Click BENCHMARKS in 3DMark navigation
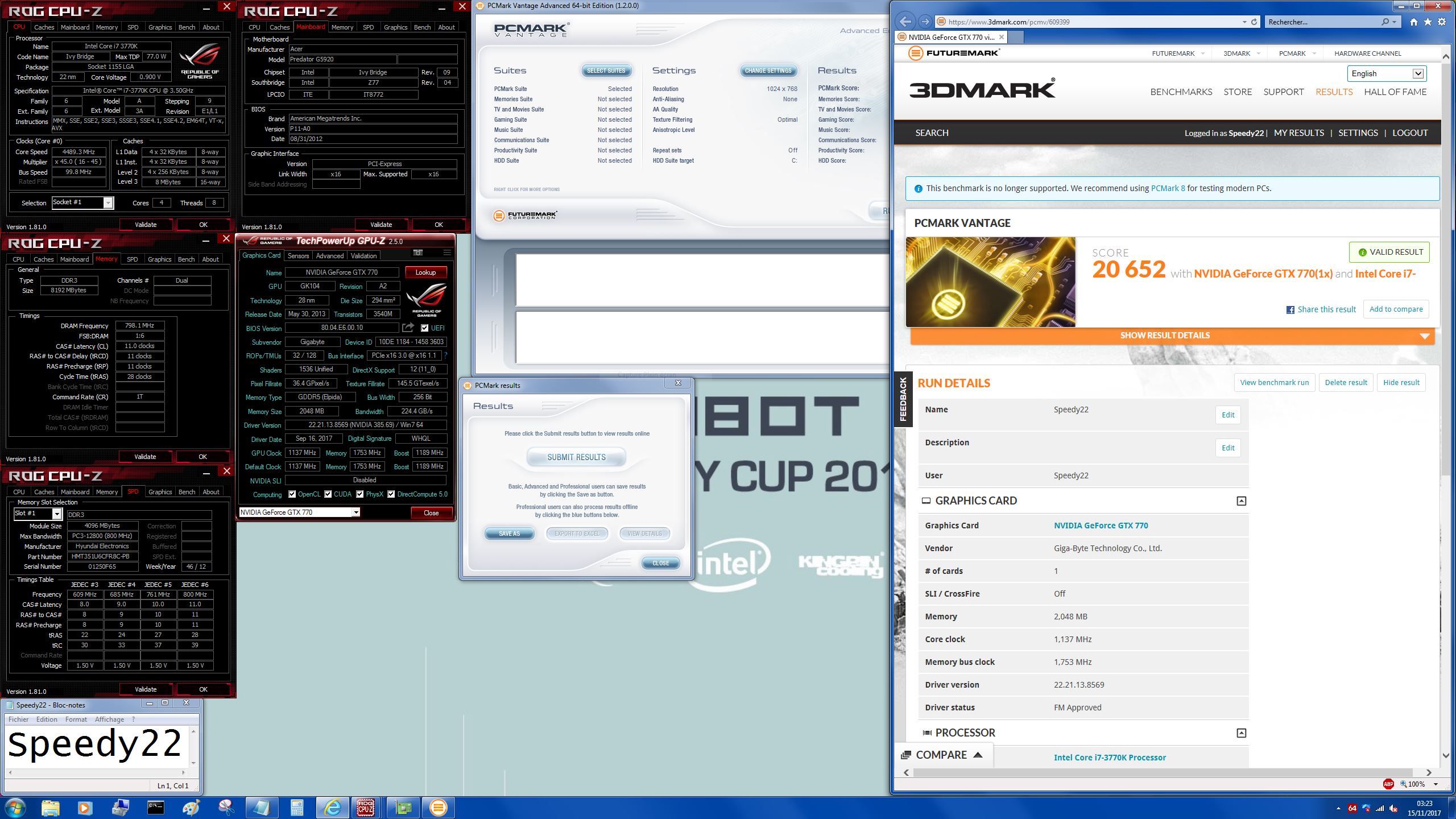The height and width of the screenshot is (819, 1456). [x=1181, y=92]
